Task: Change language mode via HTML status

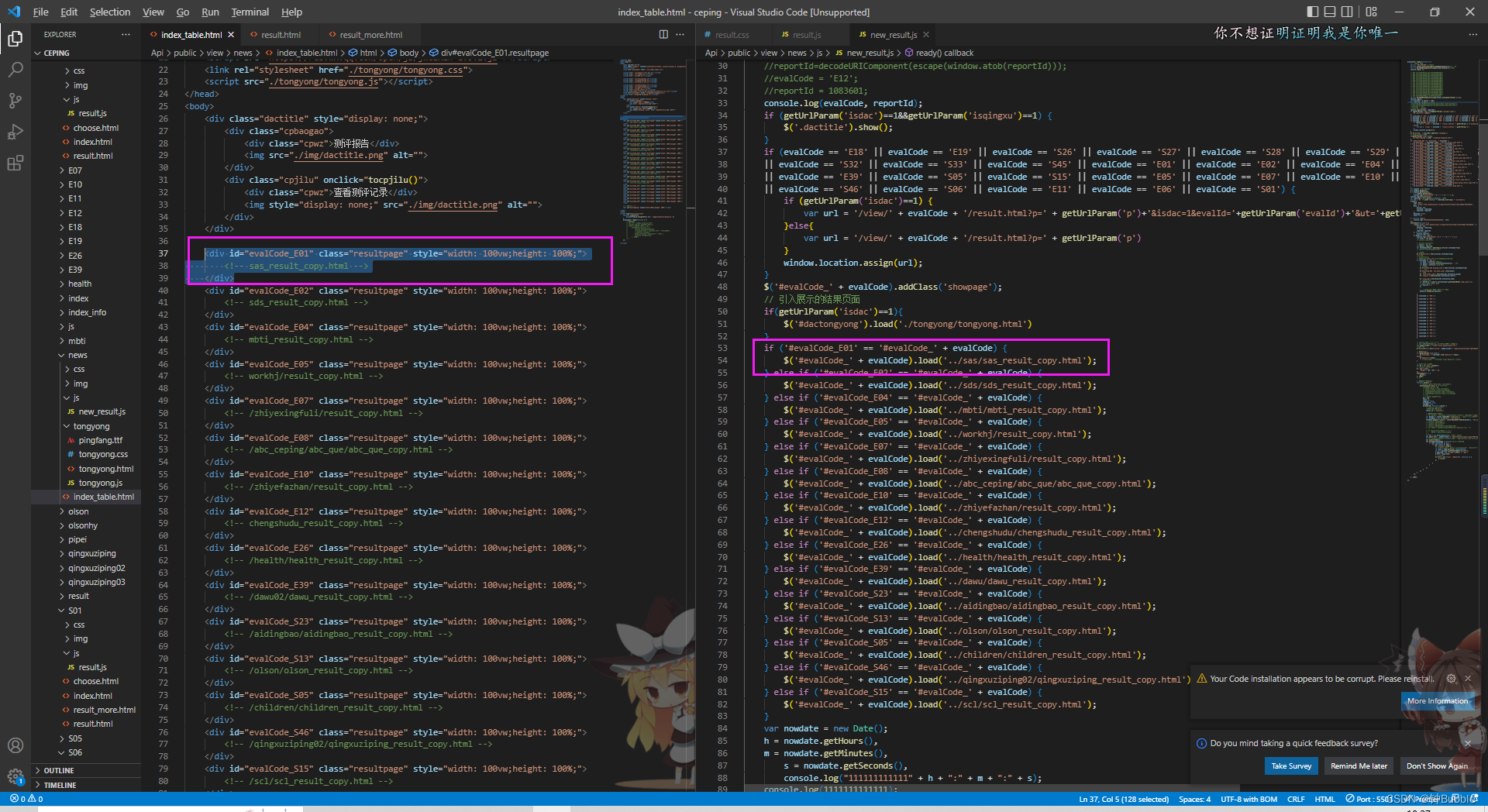Action: pos(1324,799)
